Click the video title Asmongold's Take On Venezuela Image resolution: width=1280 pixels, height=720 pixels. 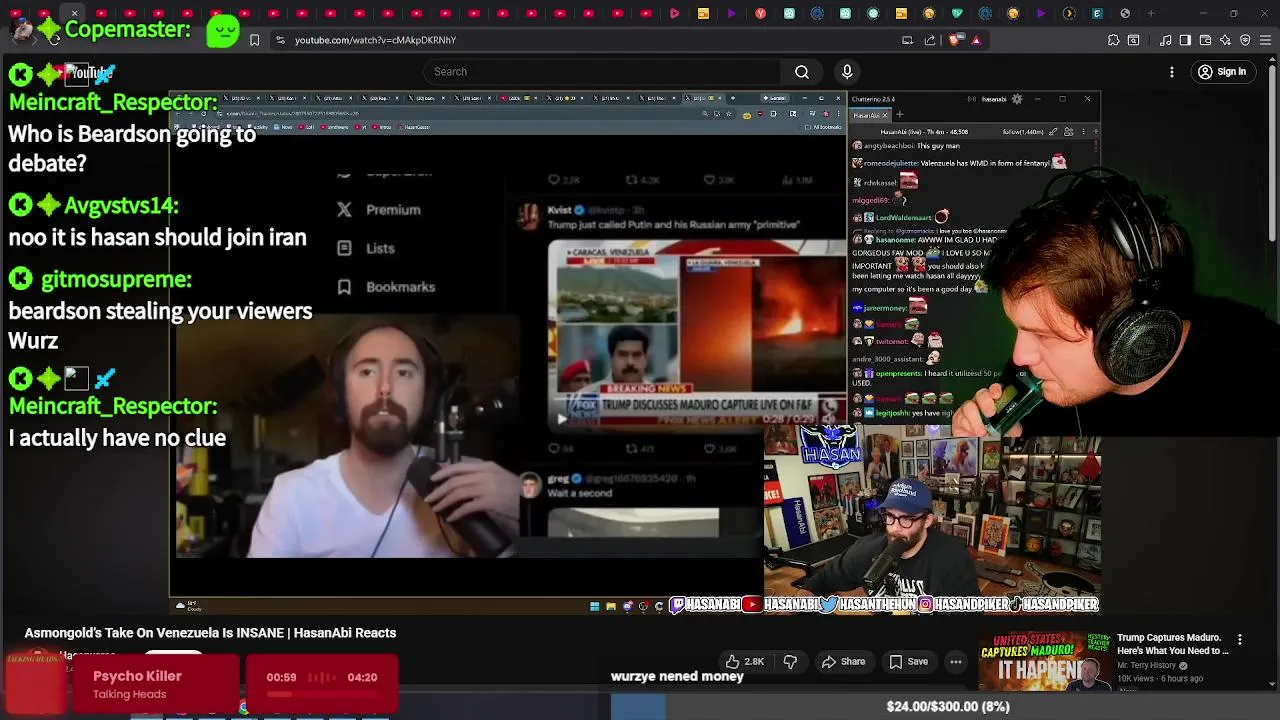point(210,633)
